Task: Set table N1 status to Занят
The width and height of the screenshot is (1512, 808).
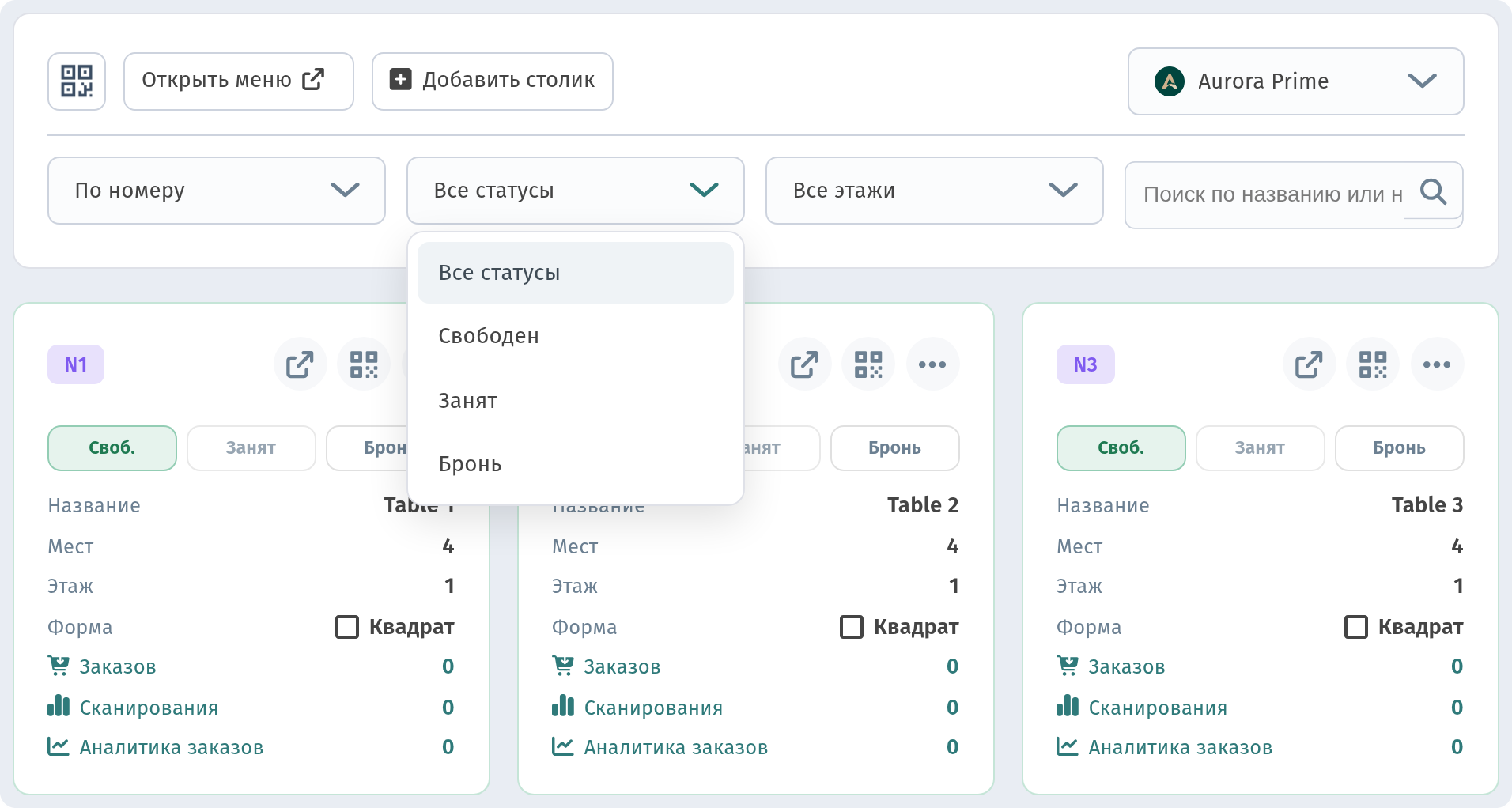Action: [251, 448]
